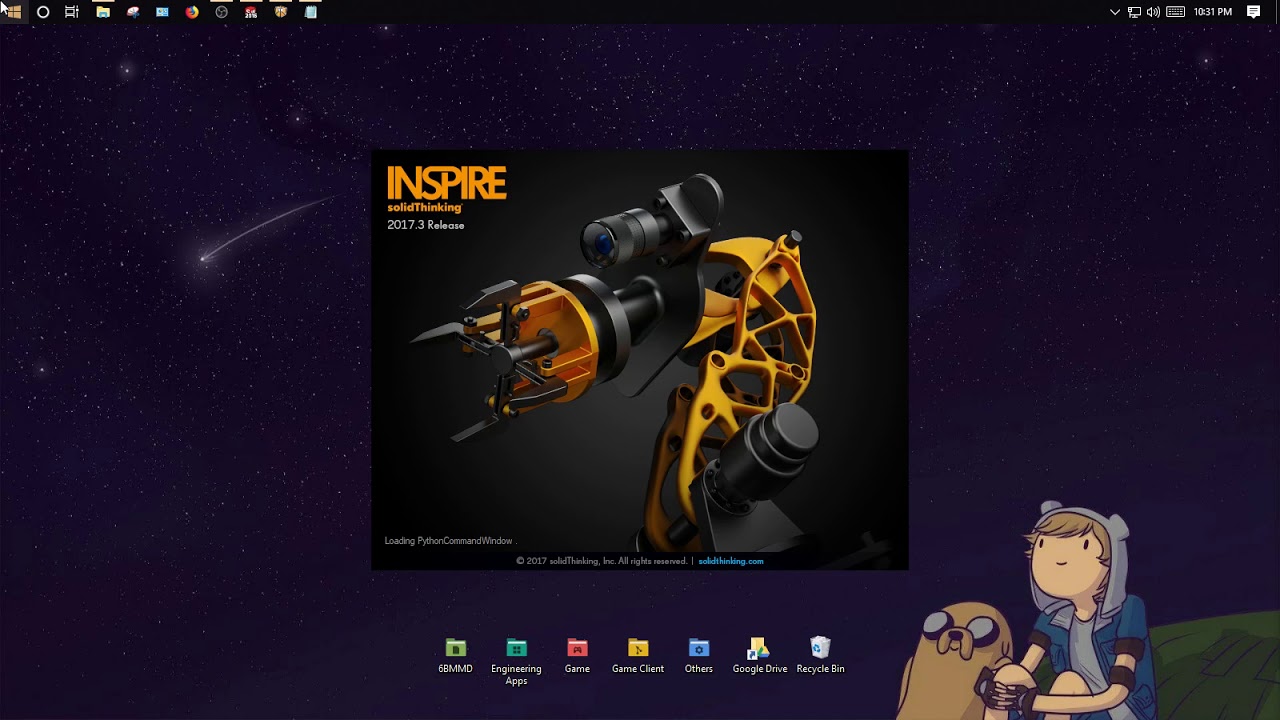The height and width of the screenshot is (720, 1280).
Task: Open Firefox from the taskbar
Action: (x=192, y=12)
